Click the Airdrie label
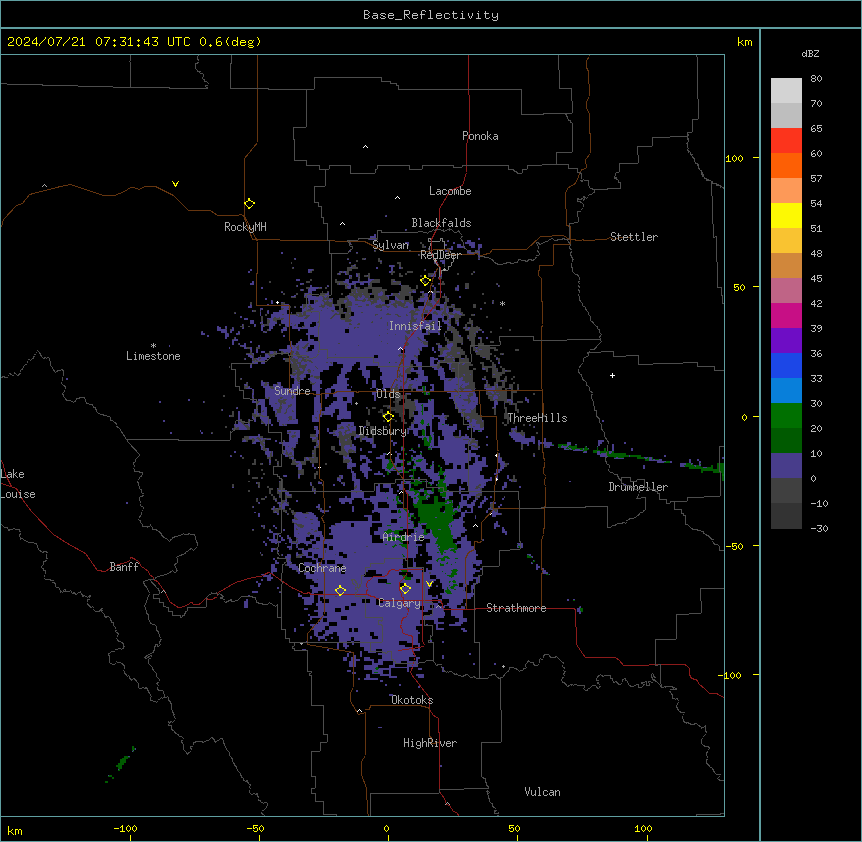Viewport: 862px width, 842px height. (404, 537)
